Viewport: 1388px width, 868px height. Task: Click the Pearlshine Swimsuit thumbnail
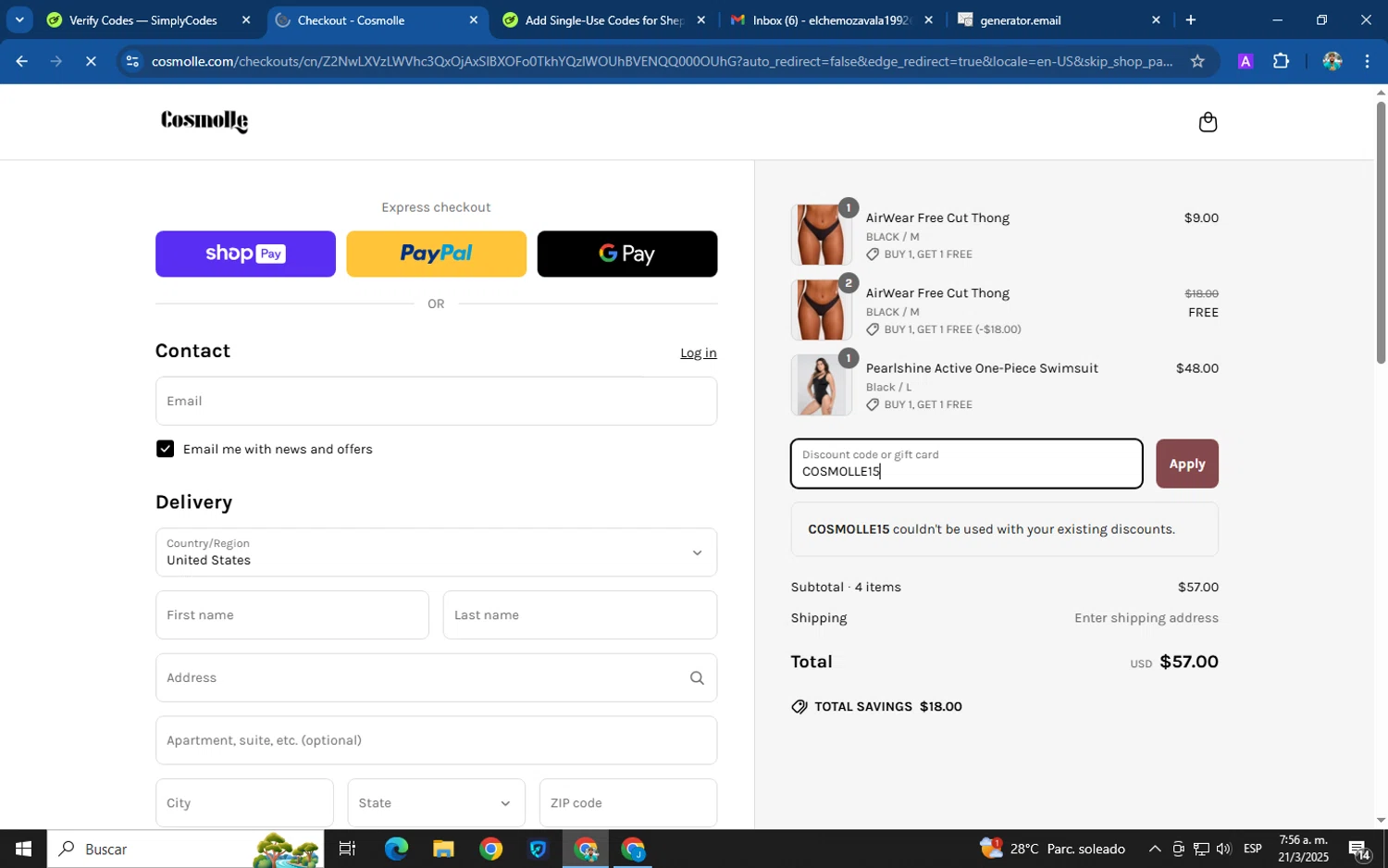(821, 385)
